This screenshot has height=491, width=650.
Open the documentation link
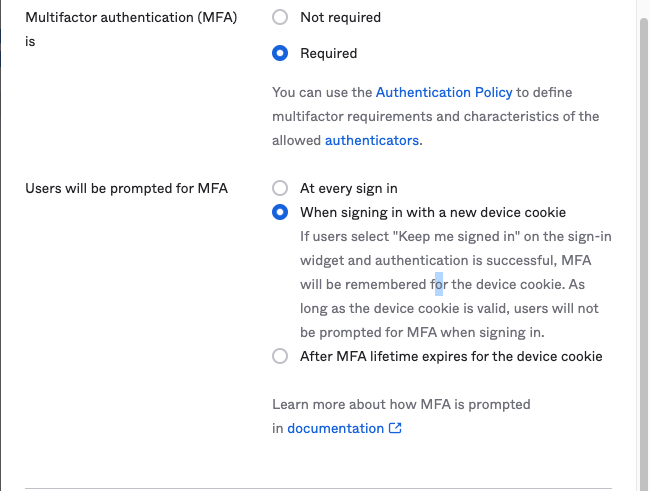click(335, 429)
